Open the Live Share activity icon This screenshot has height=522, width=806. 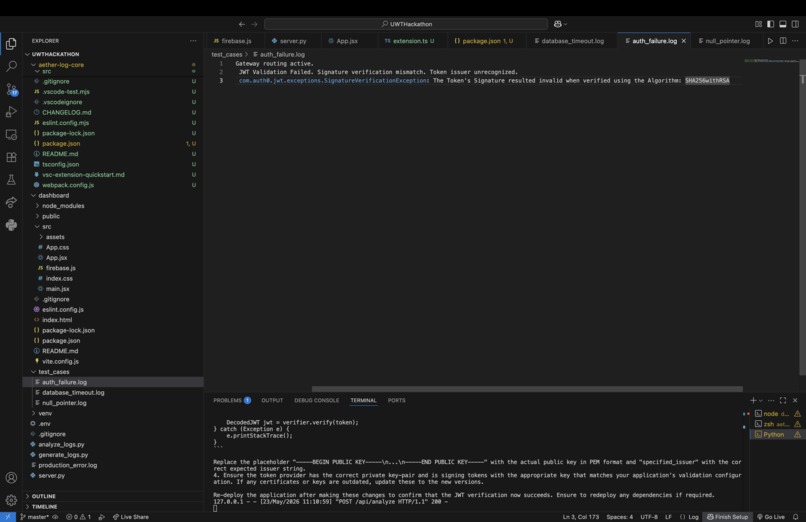point(11,202)
